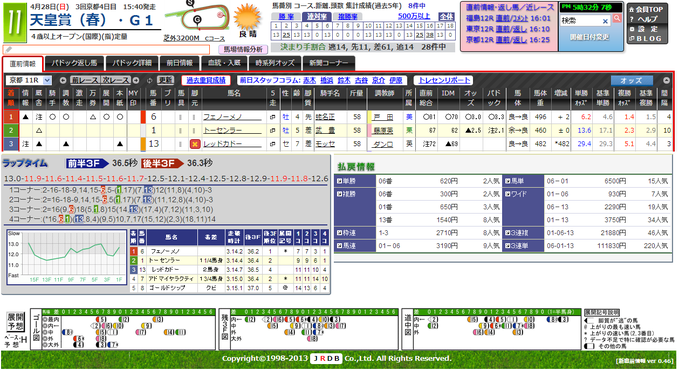Click the 500万以上 link
The image size is (679, 370).
coord(414,16)
